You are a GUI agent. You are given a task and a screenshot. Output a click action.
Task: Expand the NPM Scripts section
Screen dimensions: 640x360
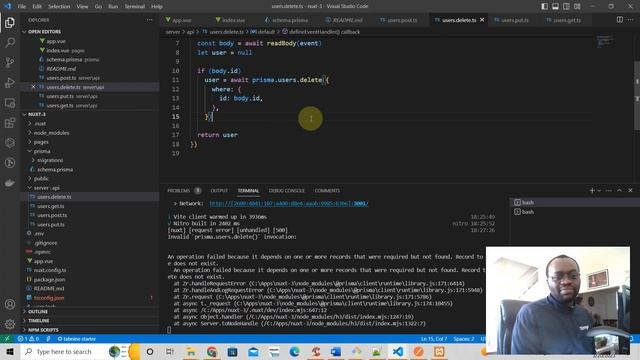pos(43,330)
